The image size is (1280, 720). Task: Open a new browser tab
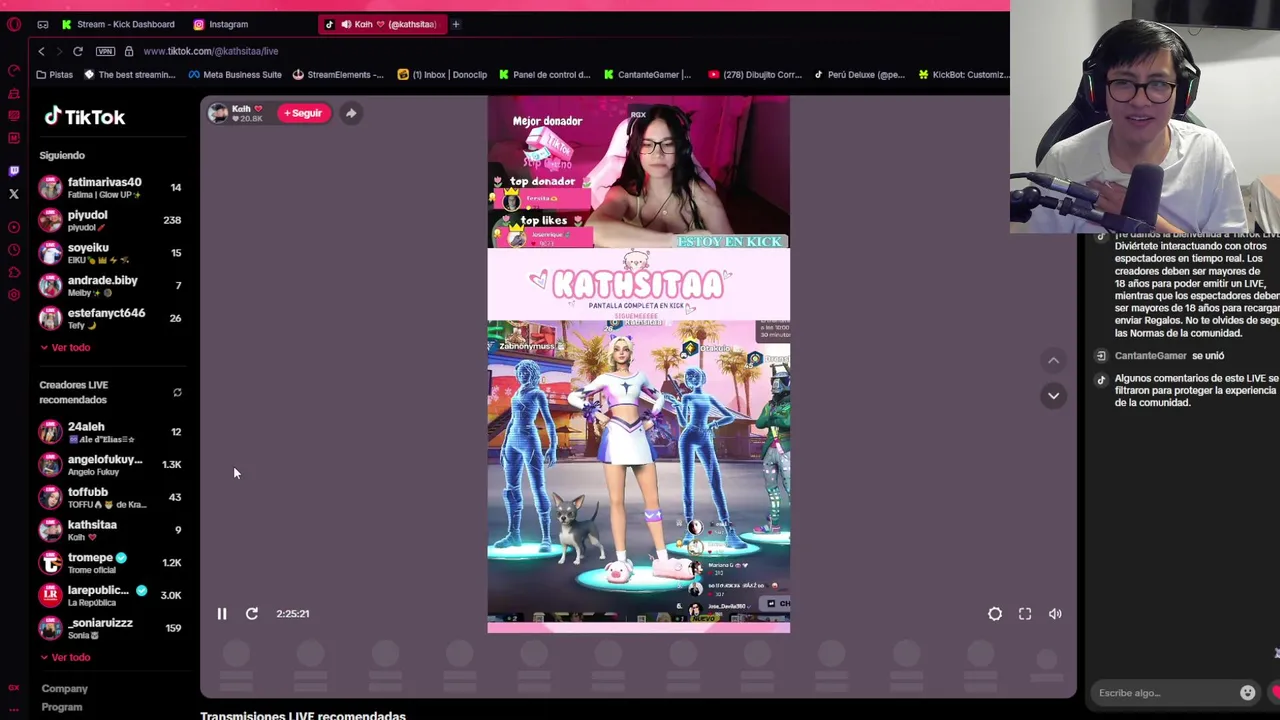455,24
